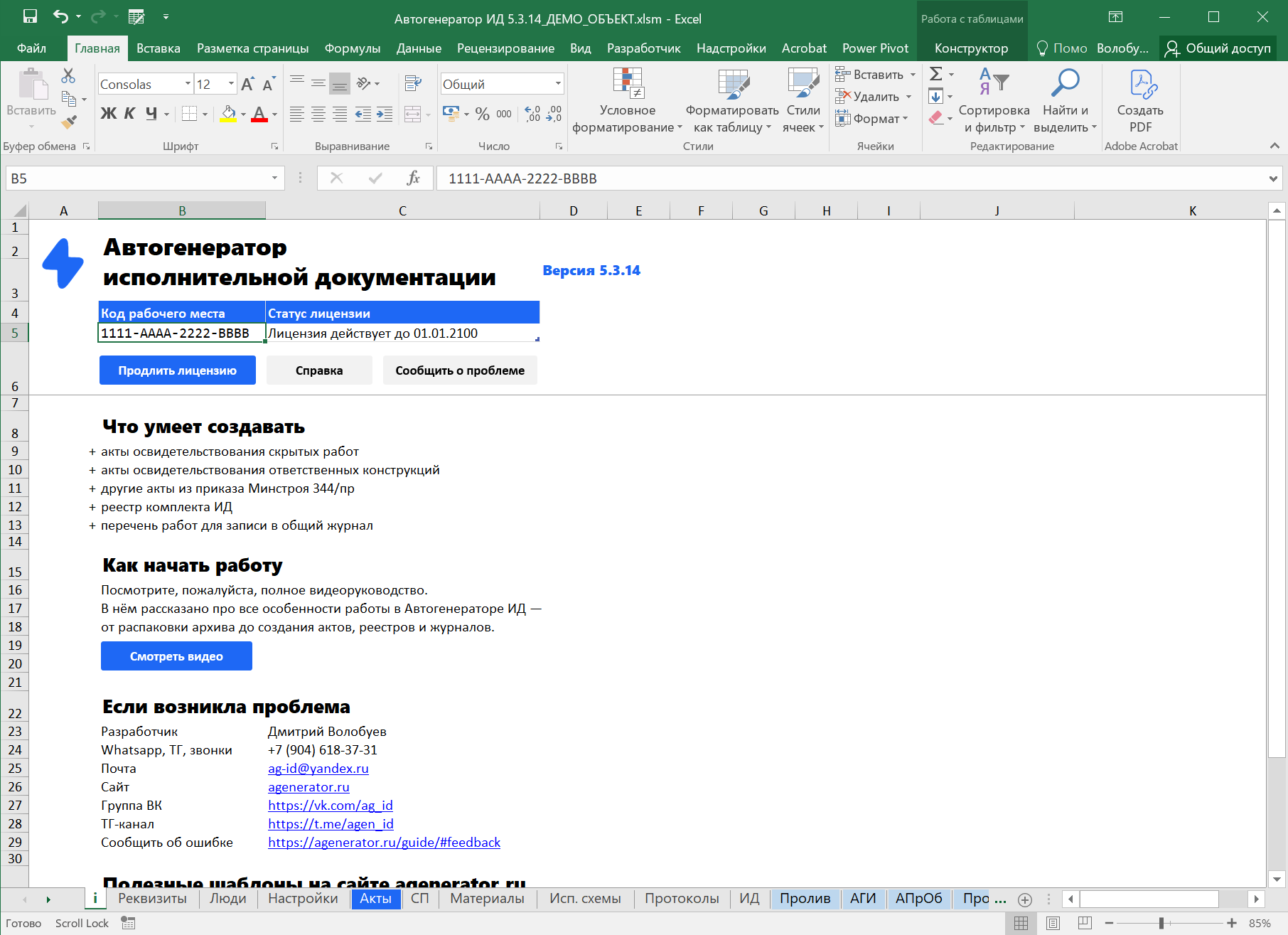Add a new sheet with plus icon
This screenshot has height=935, width=1288.
(1025, 899)
